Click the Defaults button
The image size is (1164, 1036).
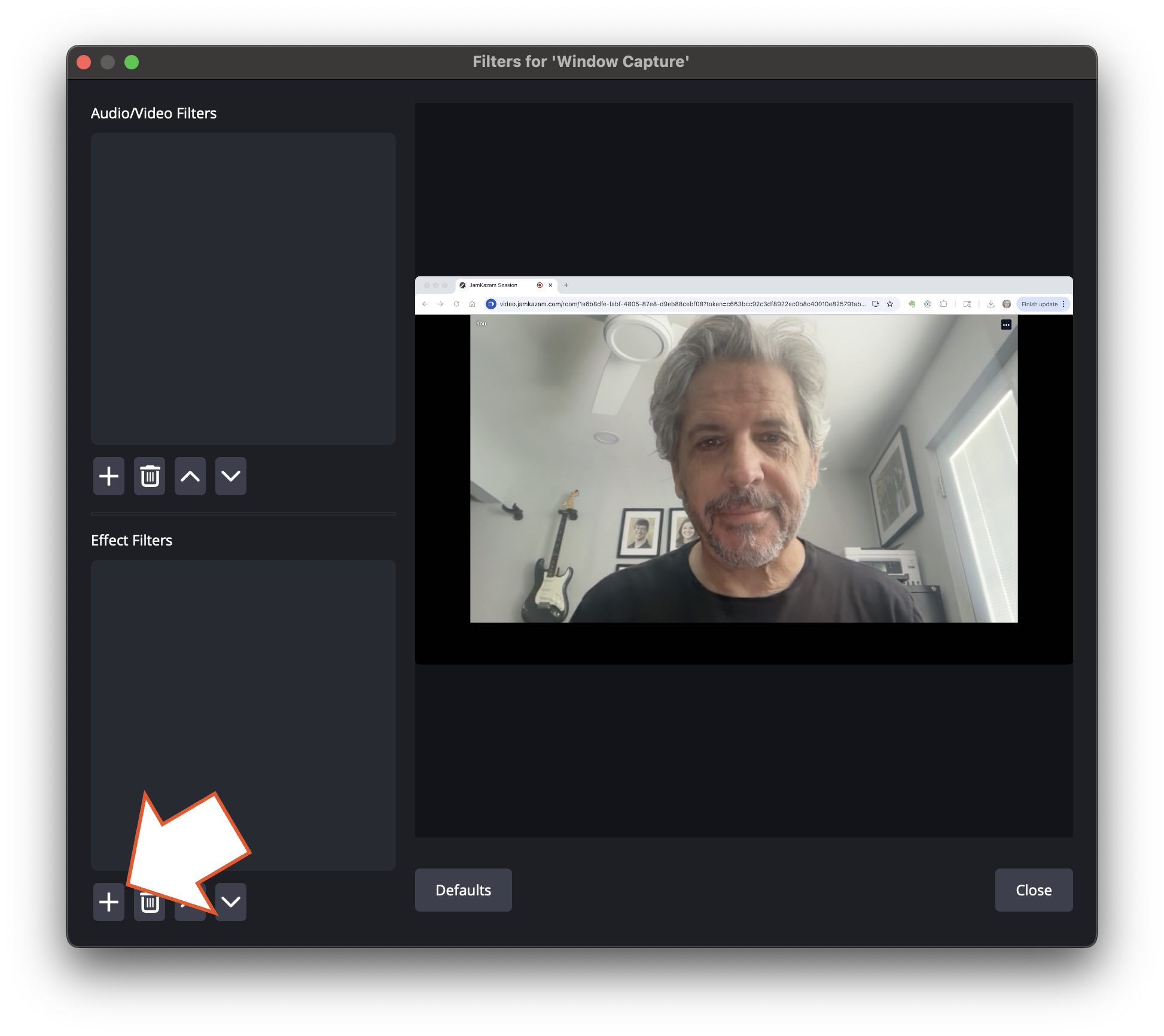(463, 890)
